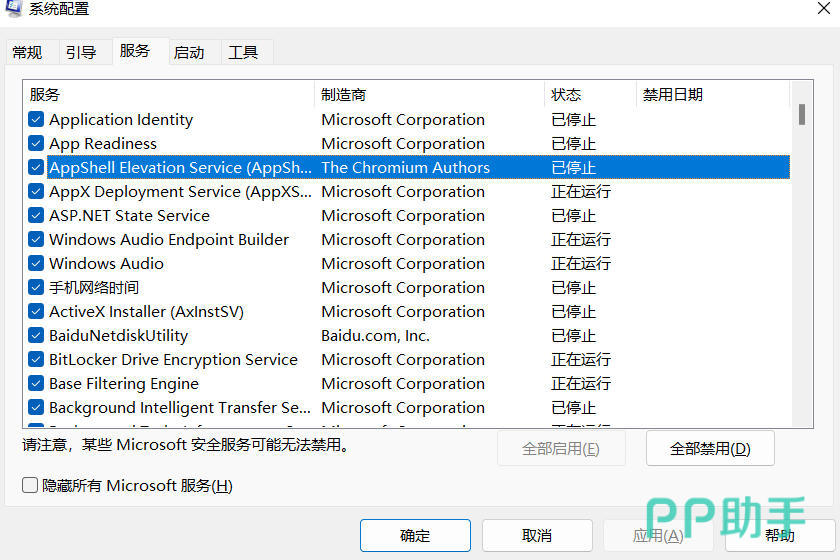Select the Base Filtering Engine name
Image resolution: width=840 pixels, height=560 pixels.
click(x=124, y=384)
